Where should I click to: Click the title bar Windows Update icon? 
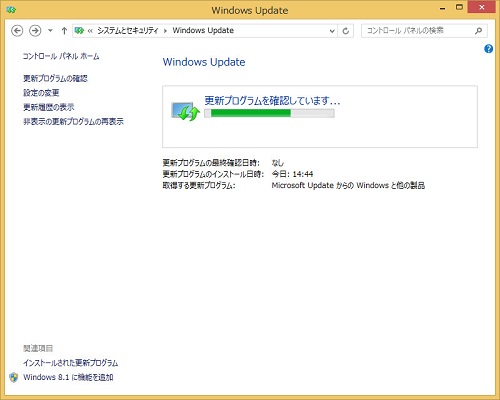coord(11,10)
